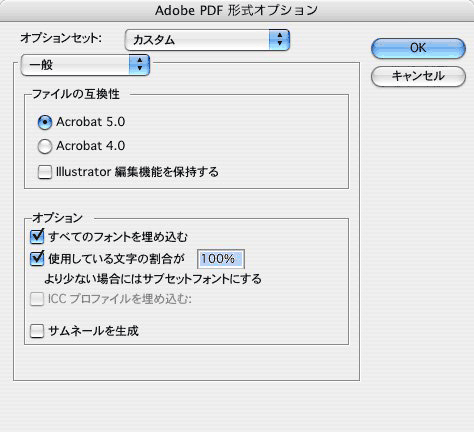Click the OK button
474x432 pixels.
[x=418, y=48]
